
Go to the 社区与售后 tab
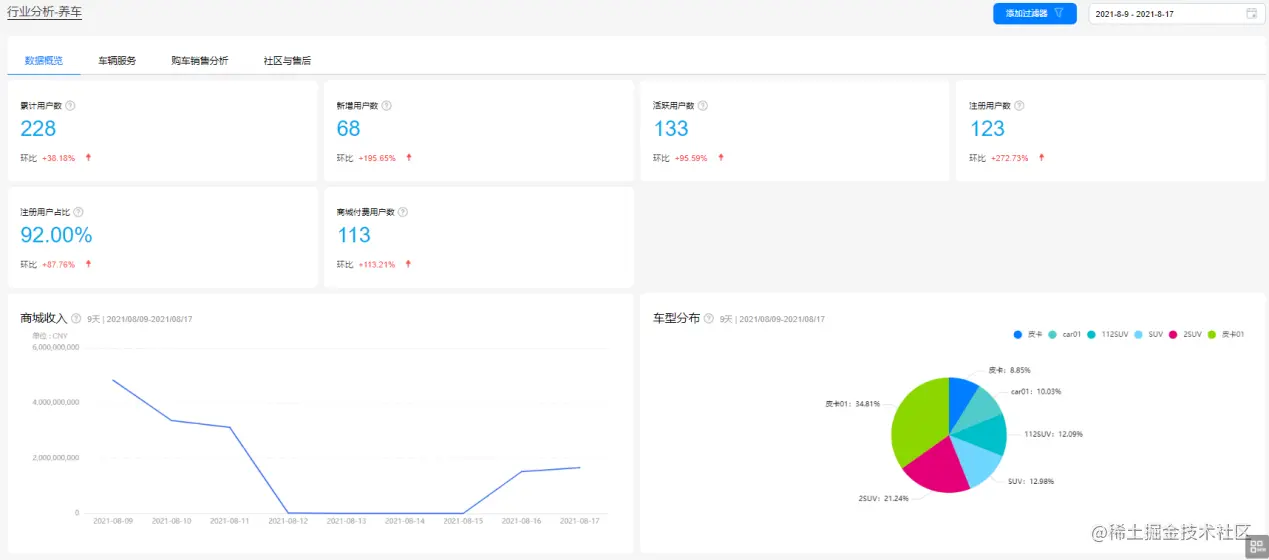(287, 61)
